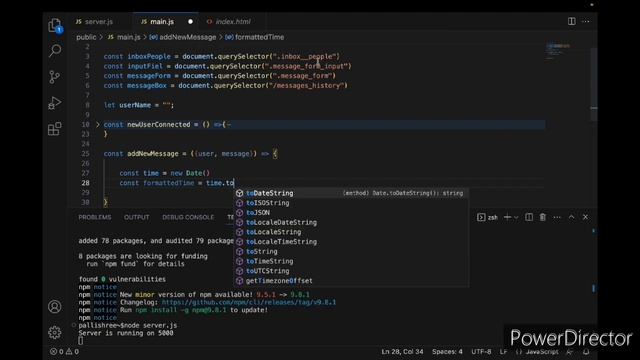Select toJSON suggestion
This screenshot has width=640, height=360.
(351, 213)
